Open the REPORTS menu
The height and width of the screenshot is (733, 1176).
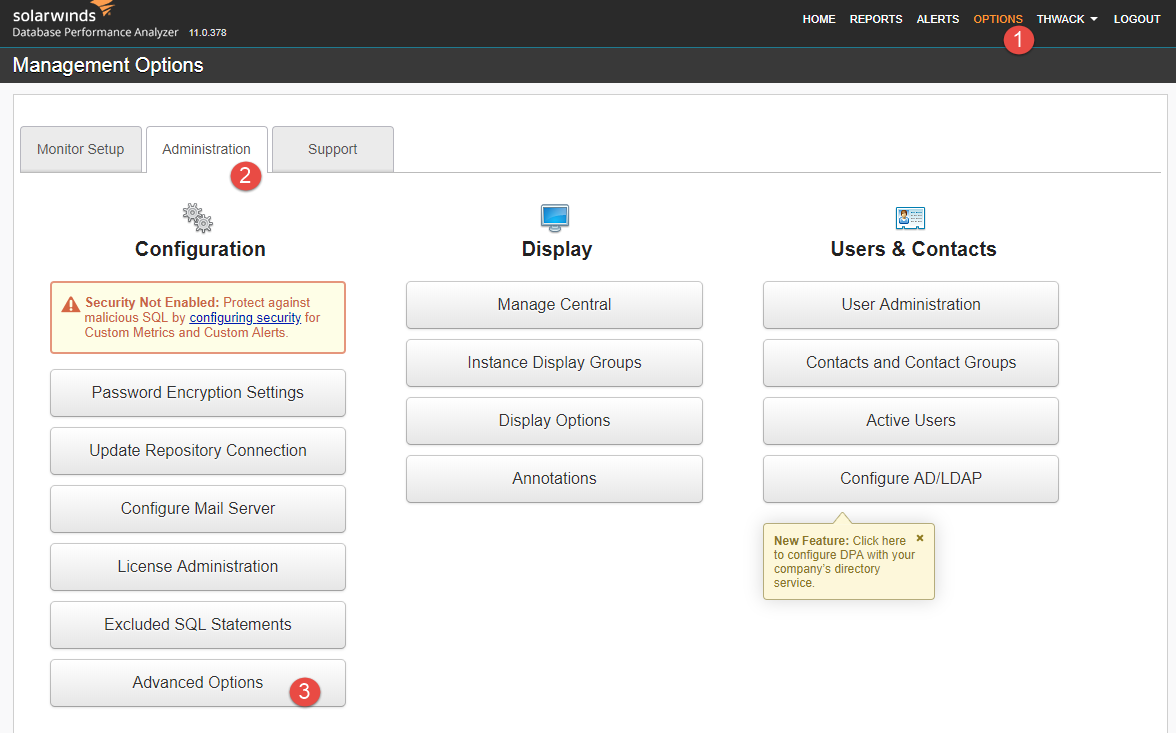(x=876, y=19)
